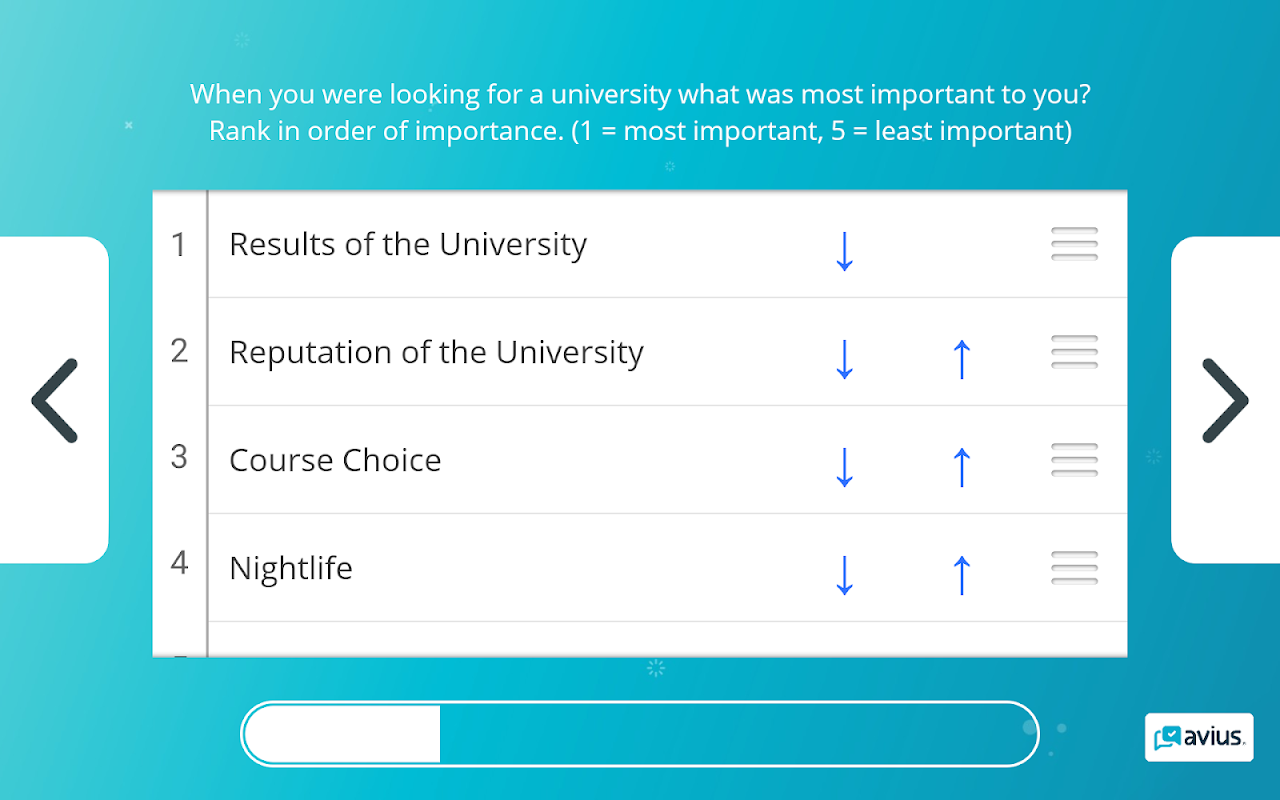Move Course Choice up one rank

coord(961,466)
